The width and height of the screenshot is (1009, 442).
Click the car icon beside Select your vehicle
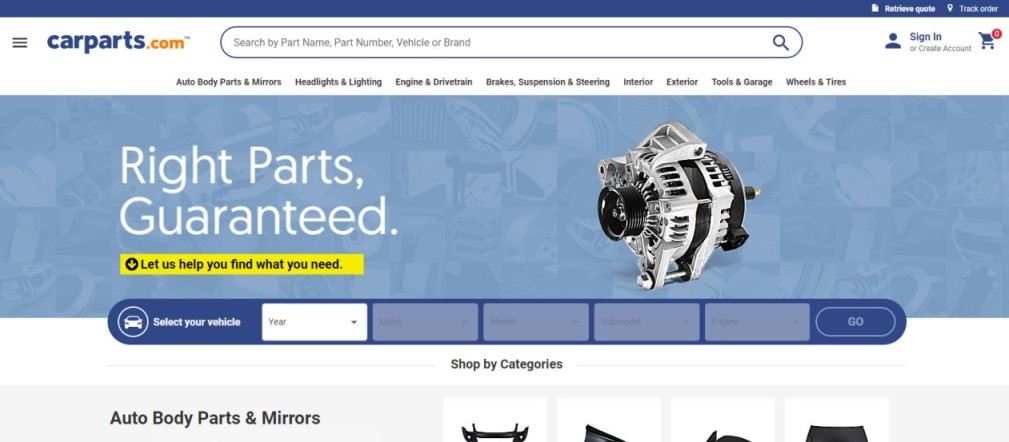133,322
